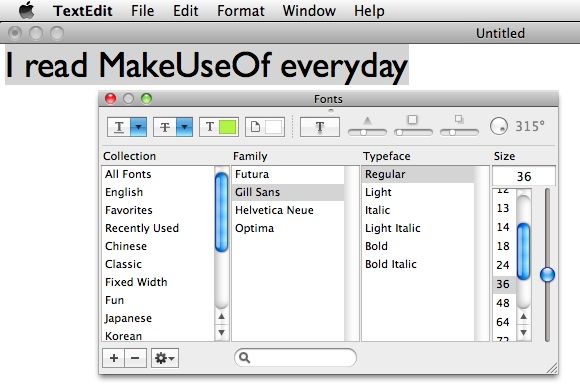This screenshot has width=580, height=390.
Task: Open the text strikethrough dropdown
Action: pos(184,127)
